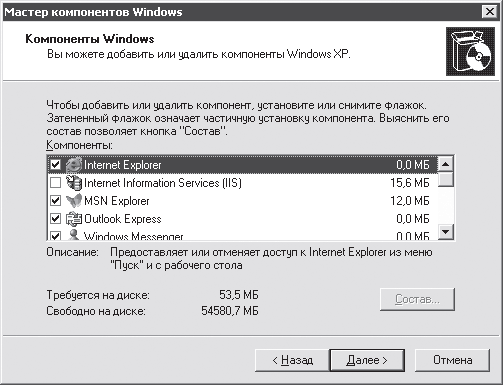Click the Outlook Express icon
The width and height of the screenshot is (503, 385).
(74, 219)
